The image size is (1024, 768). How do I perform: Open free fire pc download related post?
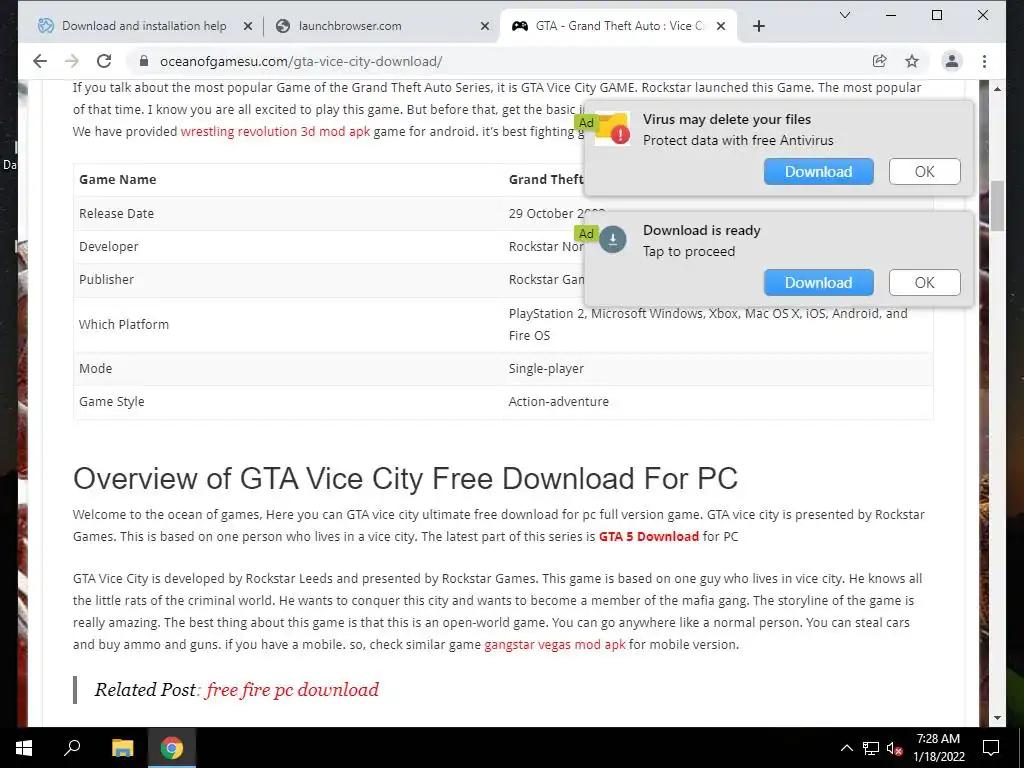coord(292,690)
